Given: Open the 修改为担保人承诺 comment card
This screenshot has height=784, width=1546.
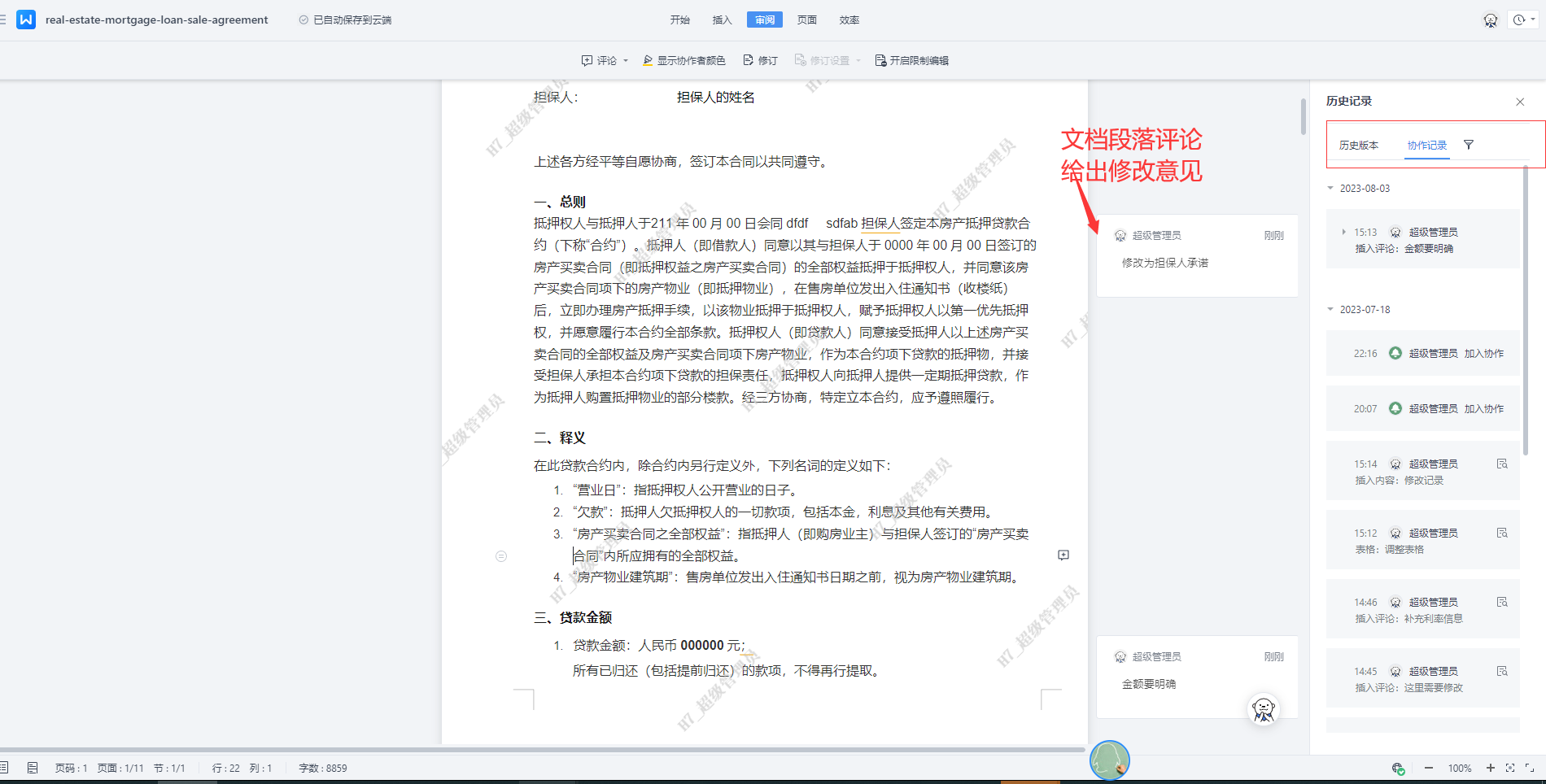Looking at the screenshot, I should 1196,255.
